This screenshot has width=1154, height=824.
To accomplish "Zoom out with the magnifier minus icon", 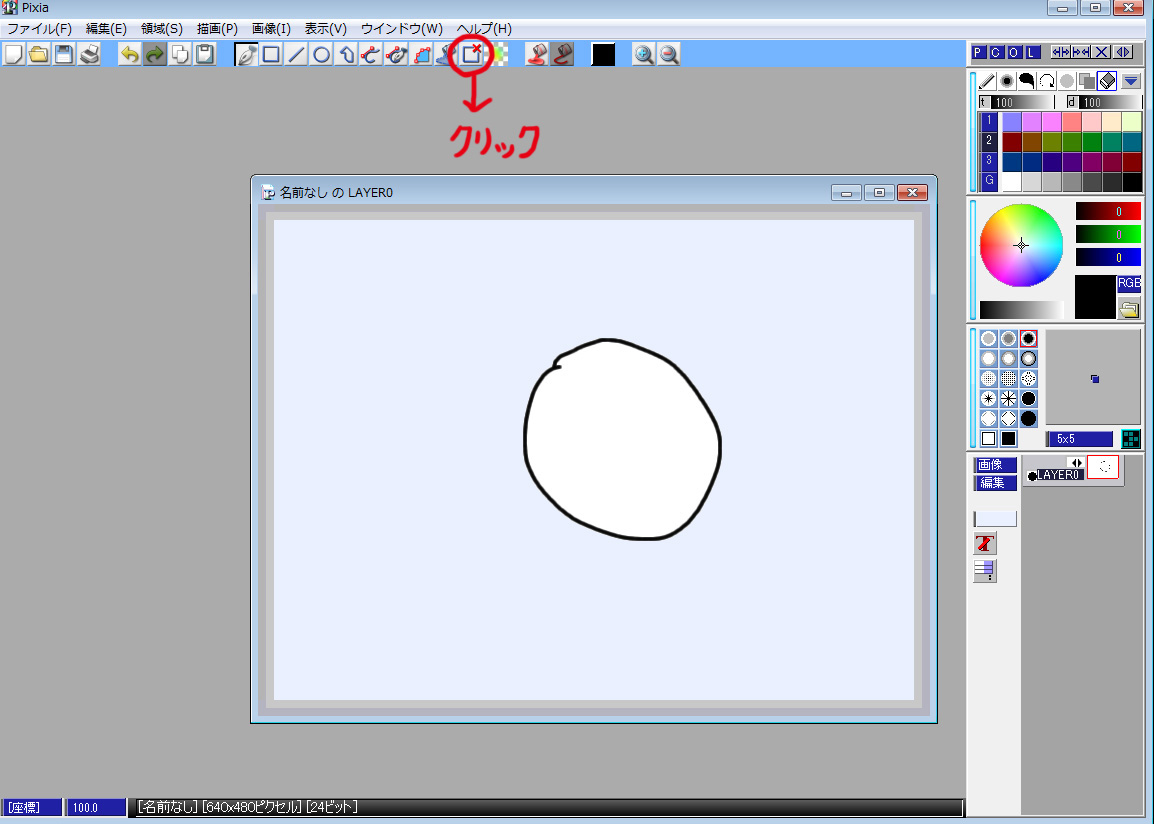I will 669,54.
